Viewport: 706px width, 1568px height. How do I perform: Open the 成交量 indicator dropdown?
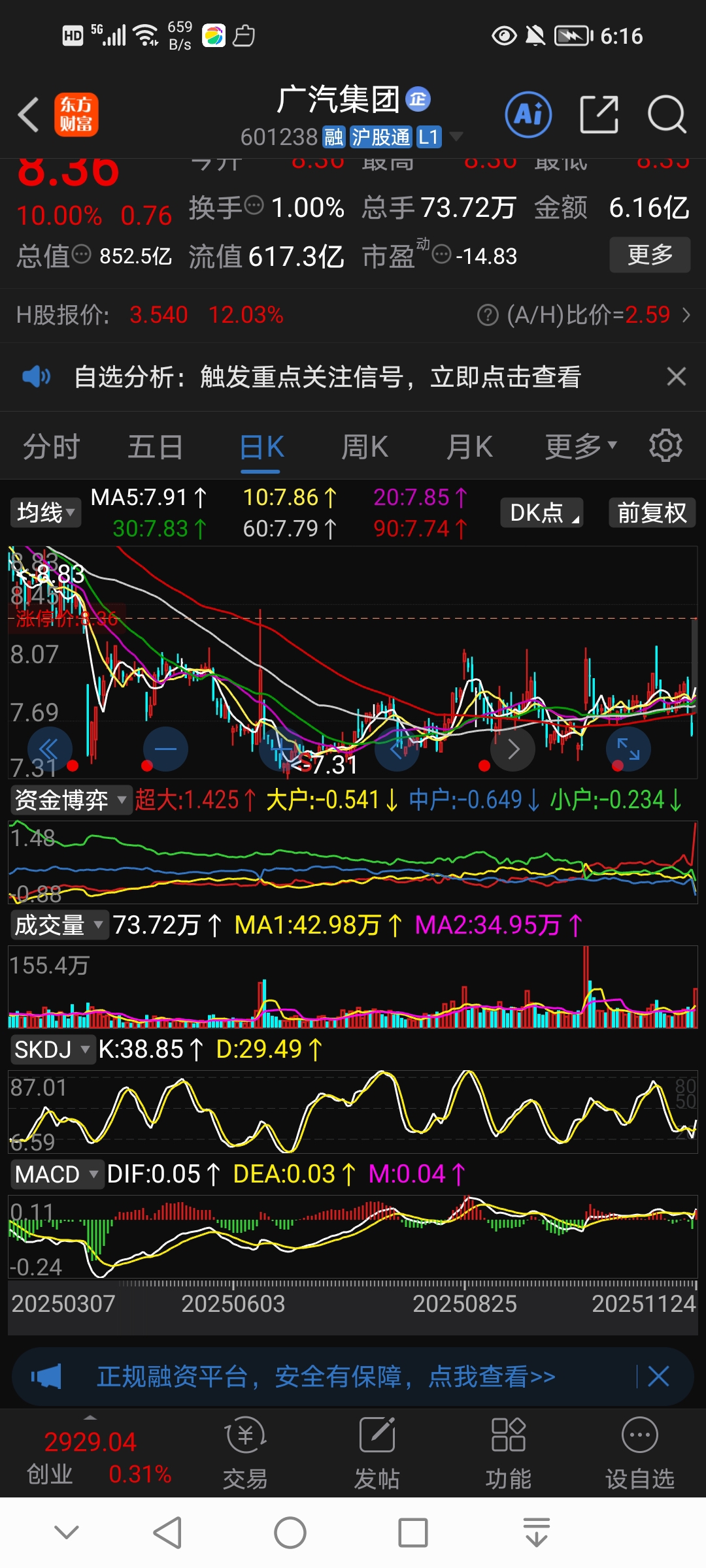(59, 925)
